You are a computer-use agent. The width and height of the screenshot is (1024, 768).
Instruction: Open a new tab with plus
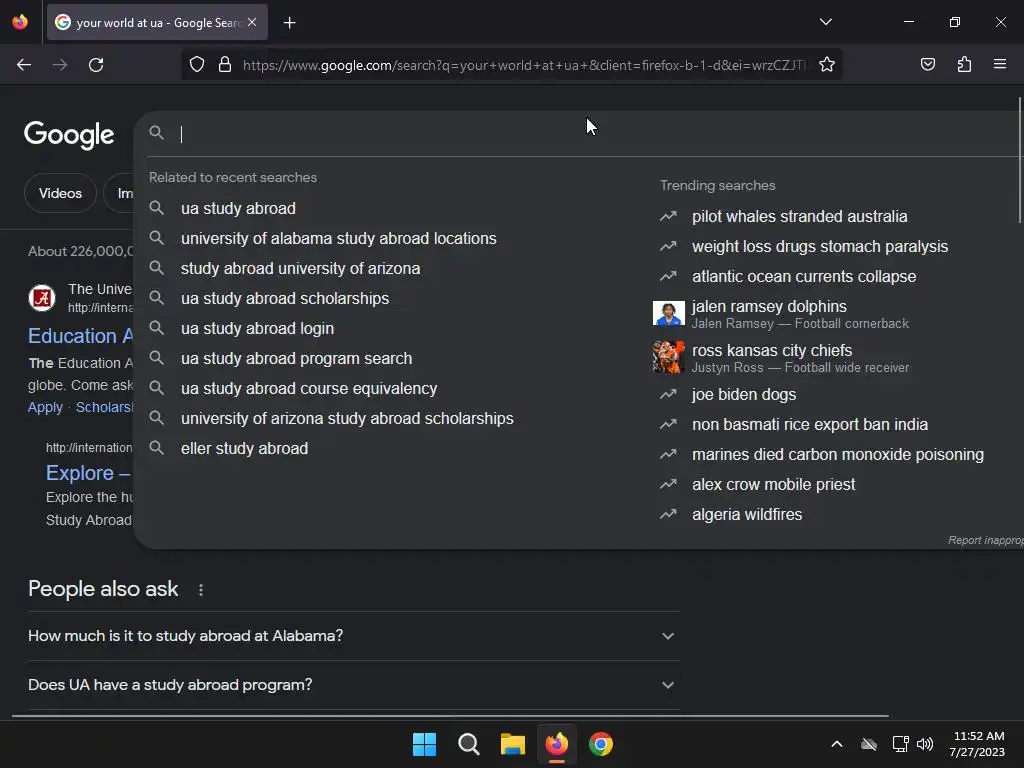pos(289,23)
